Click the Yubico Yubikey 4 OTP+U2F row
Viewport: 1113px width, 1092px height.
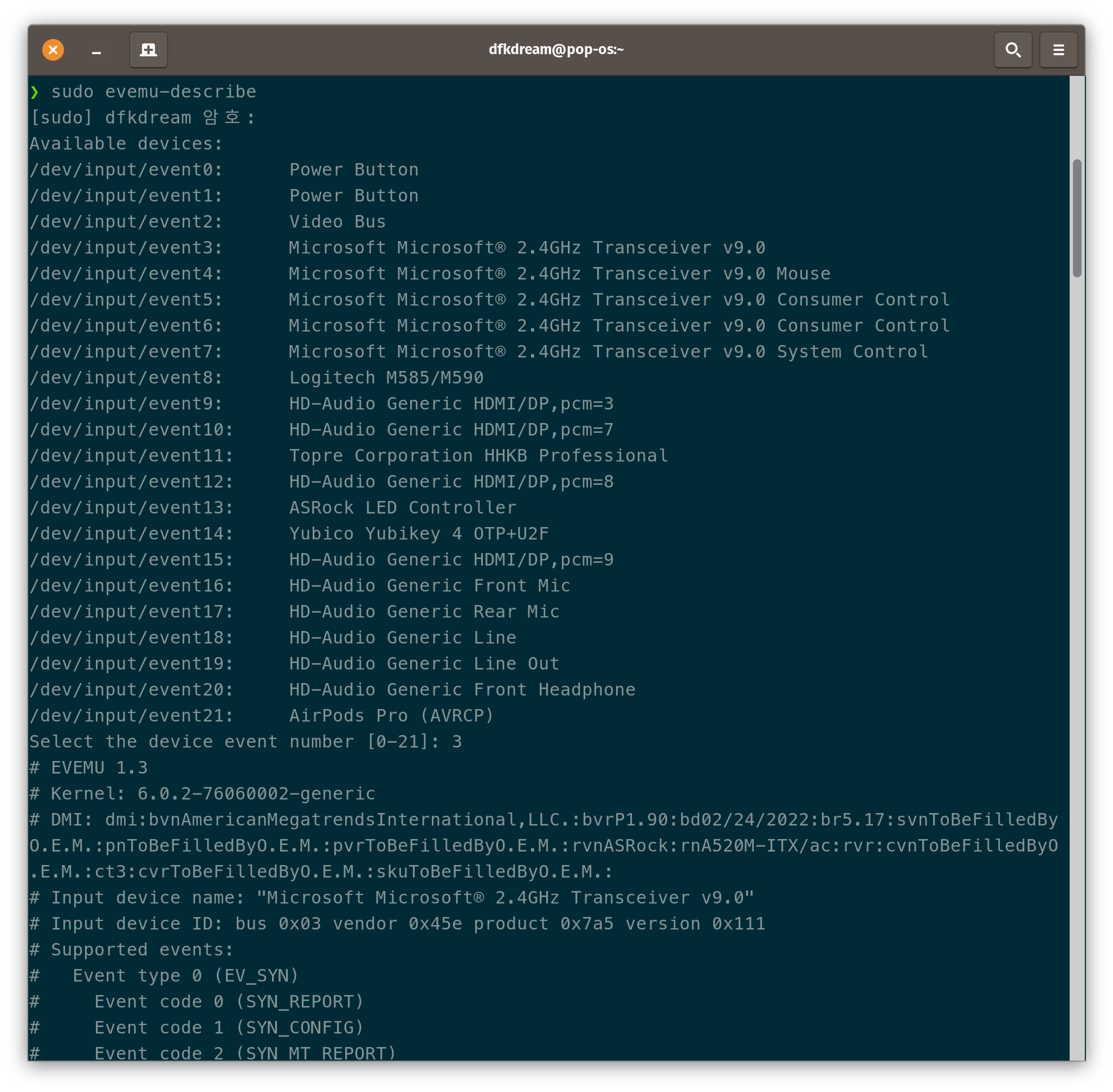coord(289,534)
